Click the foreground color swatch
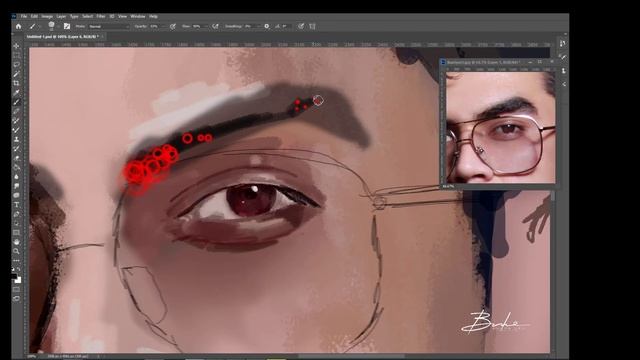640x360 pixels. [x=15, y=276]
